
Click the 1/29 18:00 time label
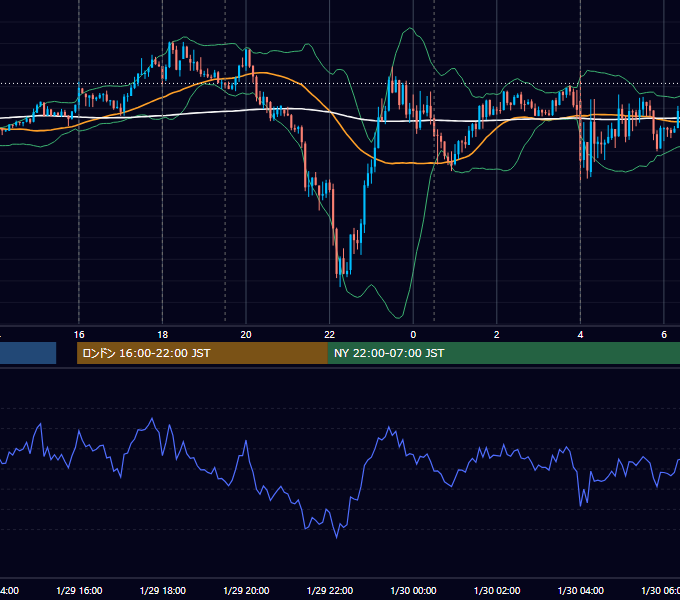[163, 590]
